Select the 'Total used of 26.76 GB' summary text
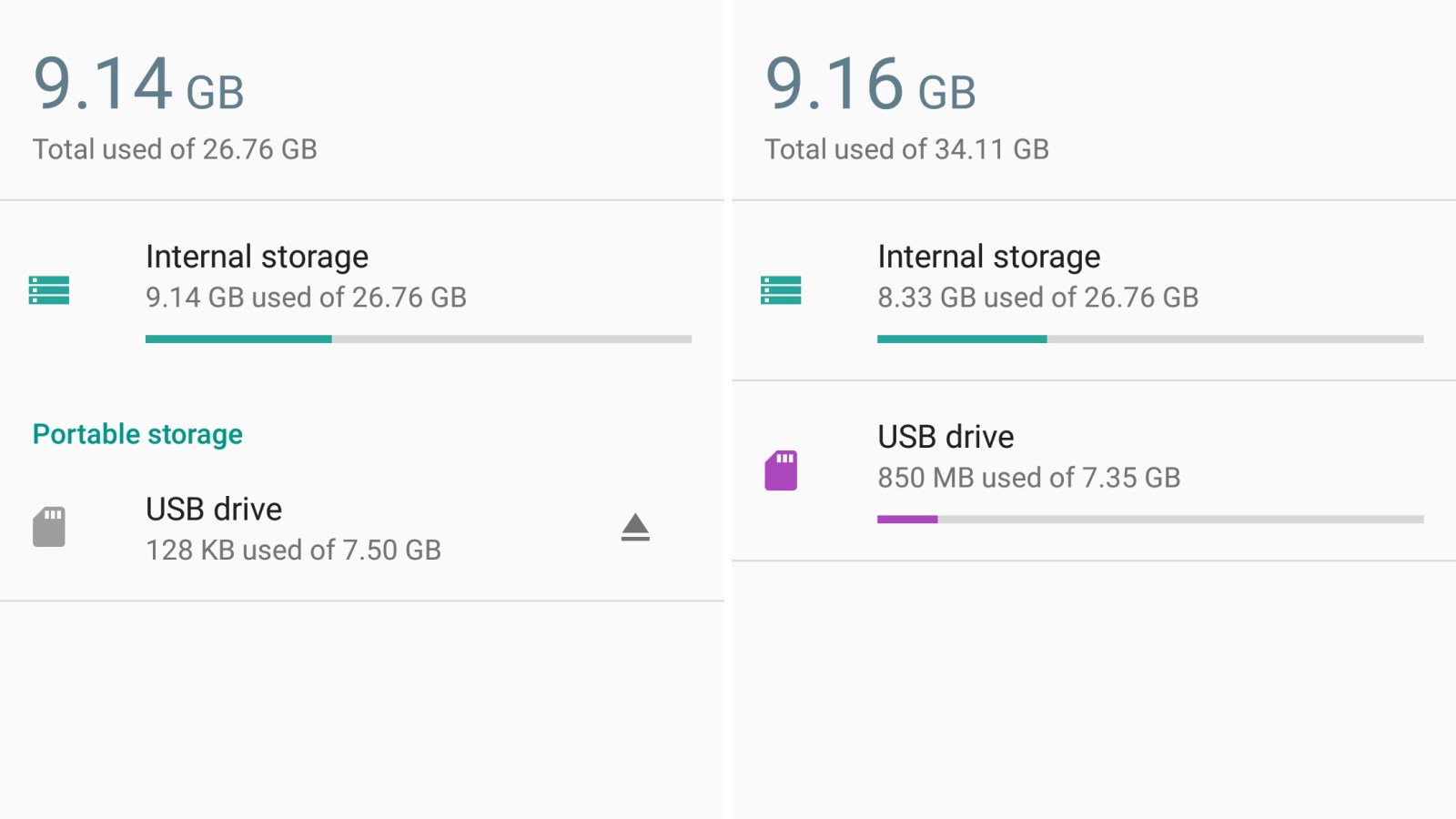The height and width of the screenshot is (819, 1456). (x=175, y=149)
